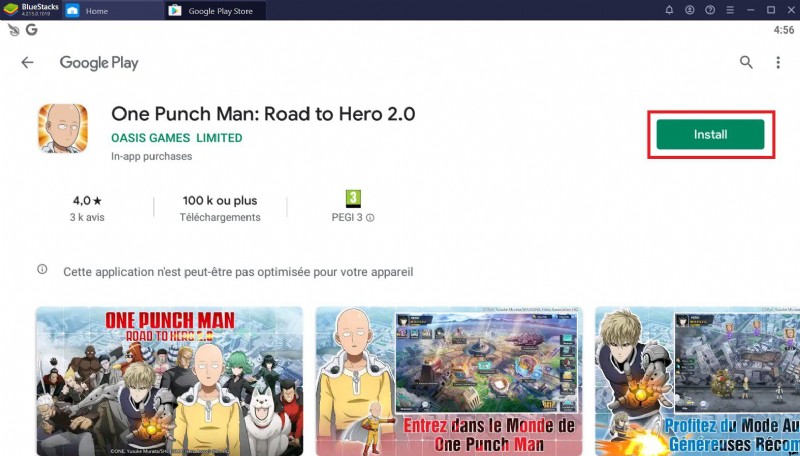Screen dimensions: 800x456
Task: Click the PEGI 3 info circle icon
Action: click(x=370, y=218)
